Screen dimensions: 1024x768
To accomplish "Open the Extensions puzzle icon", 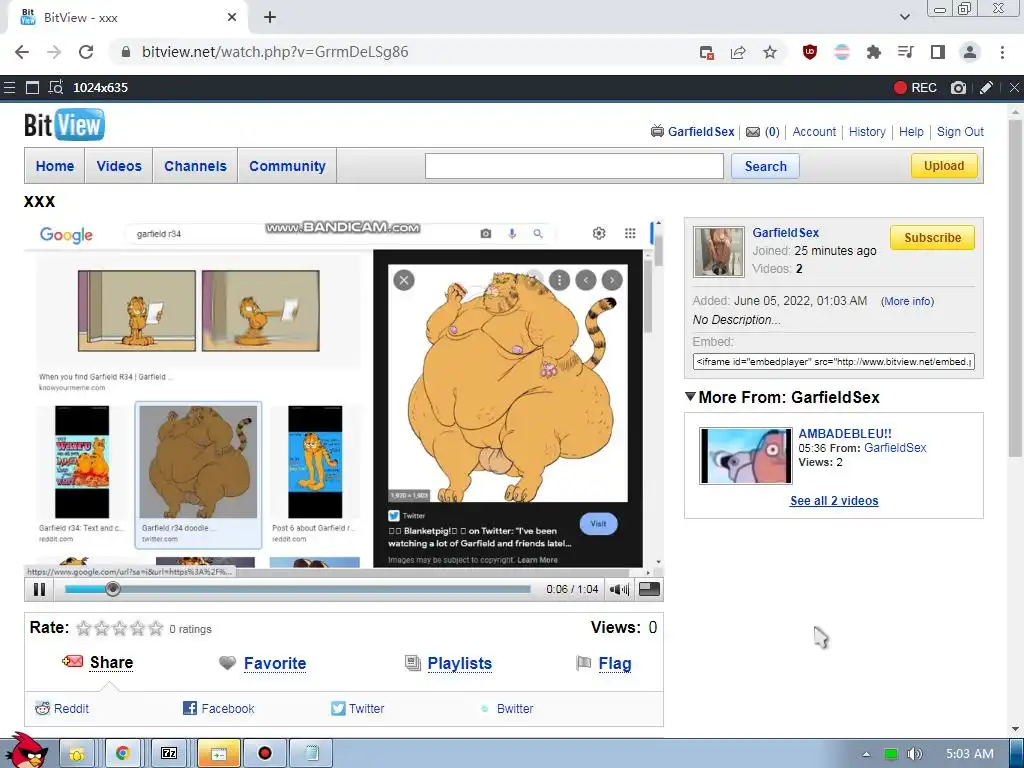I will pos(874,52).
